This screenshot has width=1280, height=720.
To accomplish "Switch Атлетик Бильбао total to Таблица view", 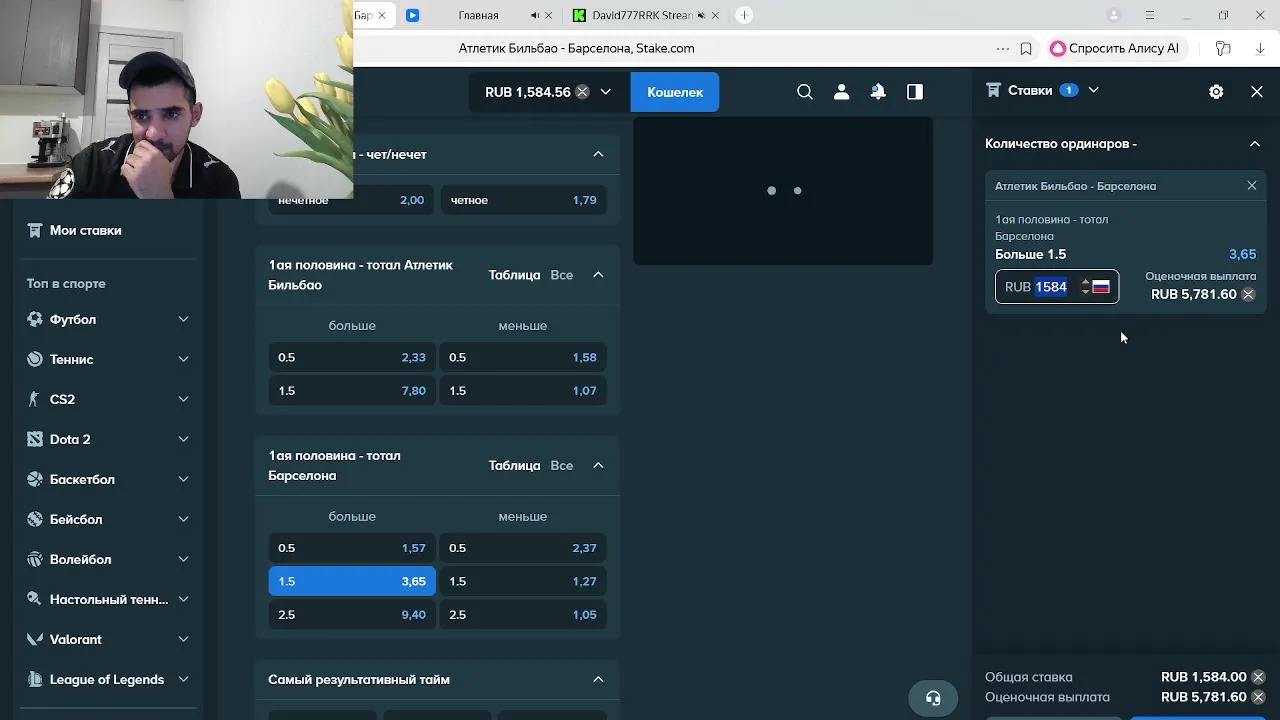I will tap(514, 275).
